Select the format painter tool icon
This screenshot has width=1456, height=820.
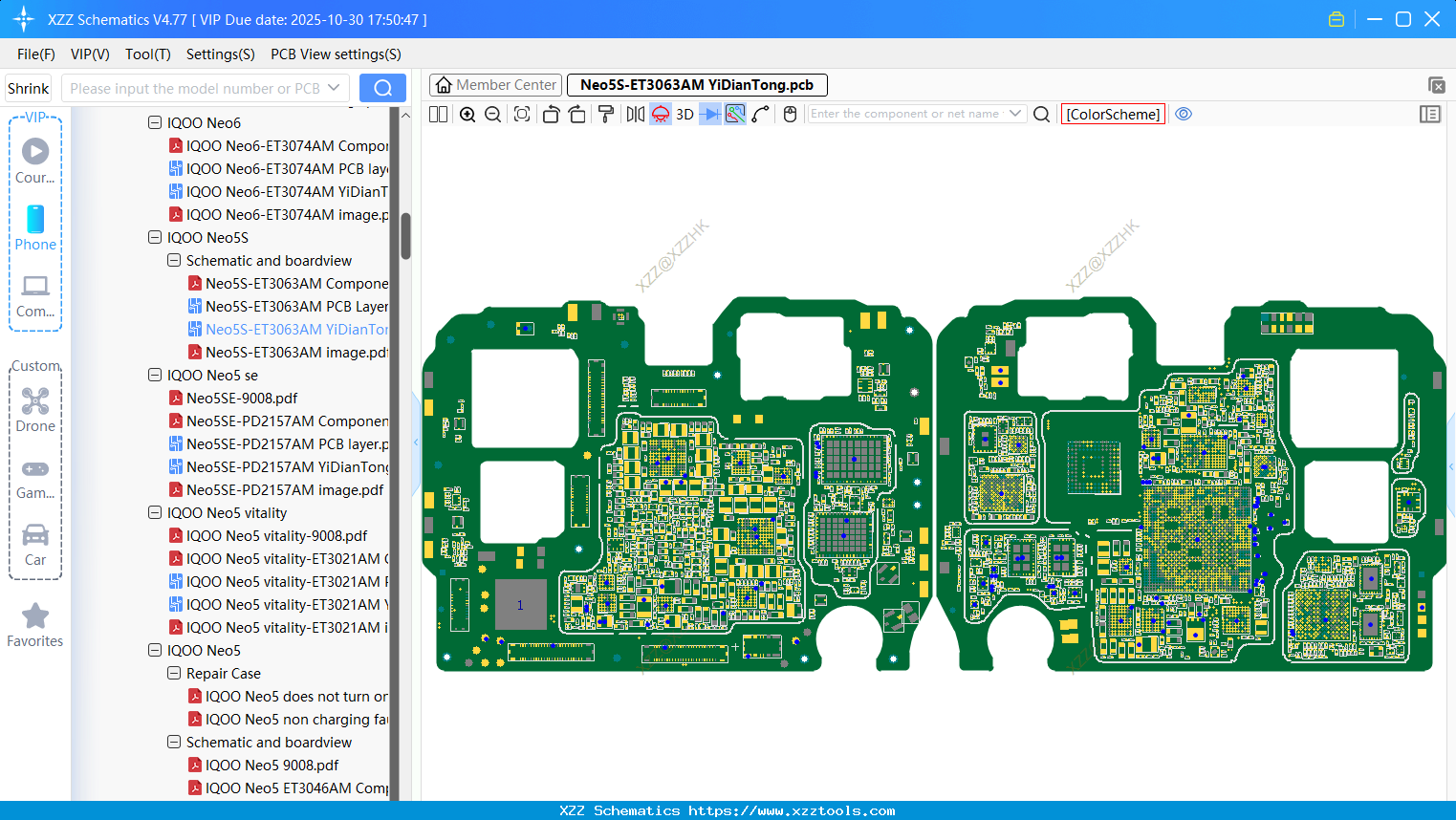pos(606,115)
